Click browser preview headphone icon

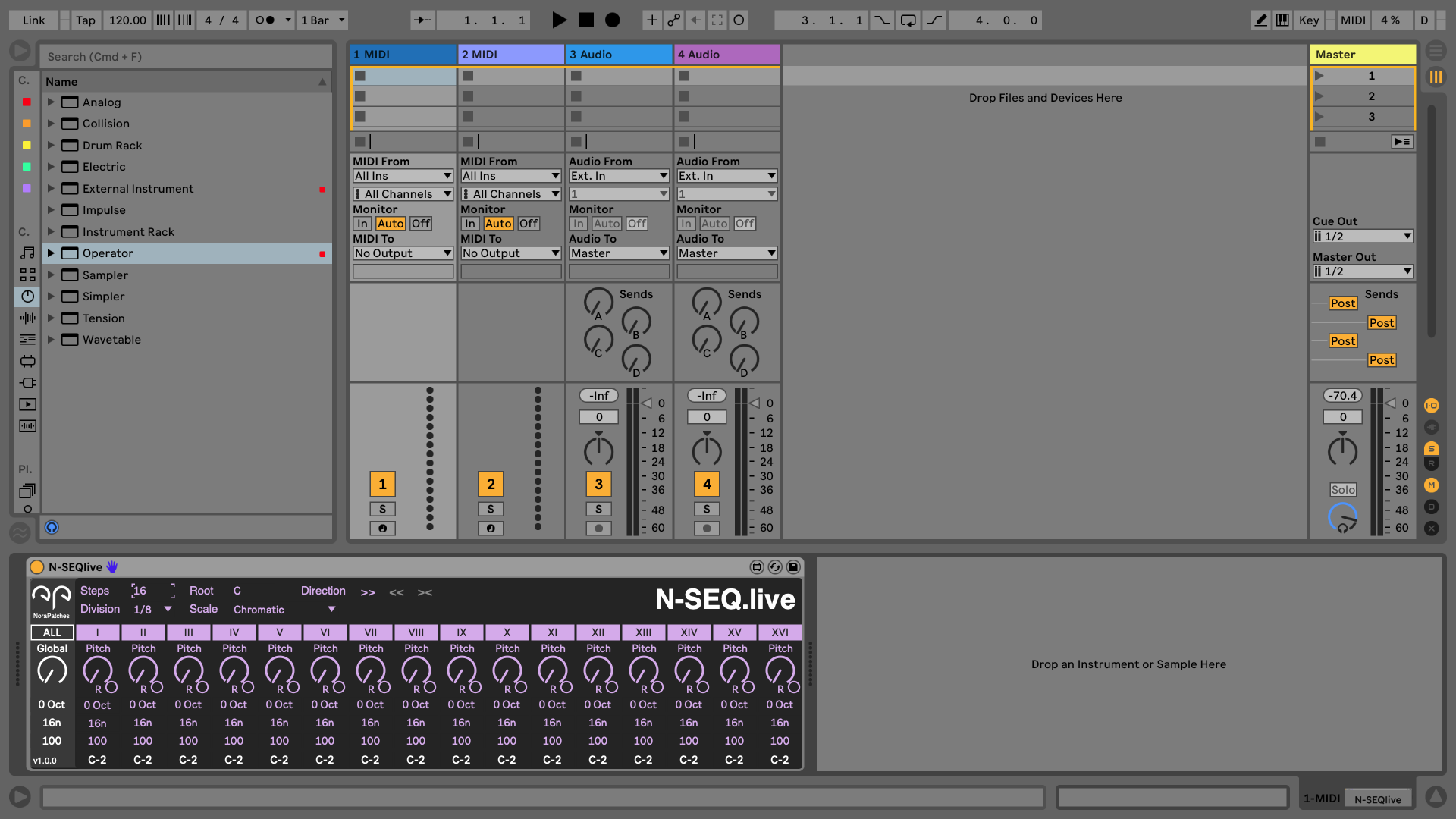pos(52,527)
